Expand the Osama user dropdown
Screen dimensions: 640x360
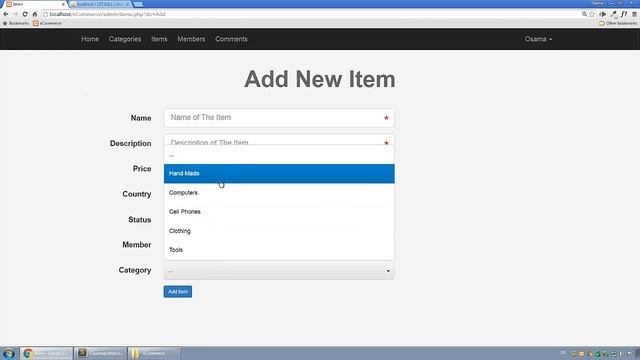(x=538, y=39)
